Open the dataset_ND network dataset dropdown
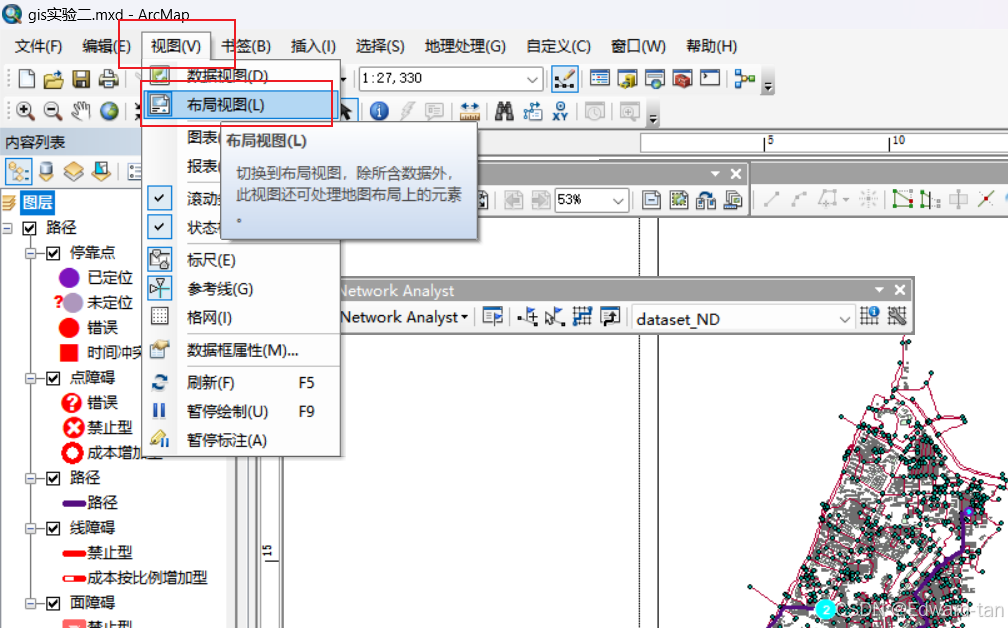This screenshot has height=628, width=1008. (845, 319)
